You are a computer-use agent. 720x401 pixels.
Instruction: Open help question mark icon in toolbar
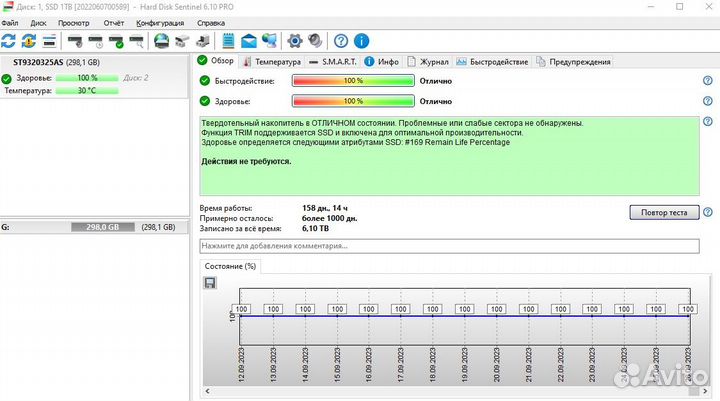point(341,41)
